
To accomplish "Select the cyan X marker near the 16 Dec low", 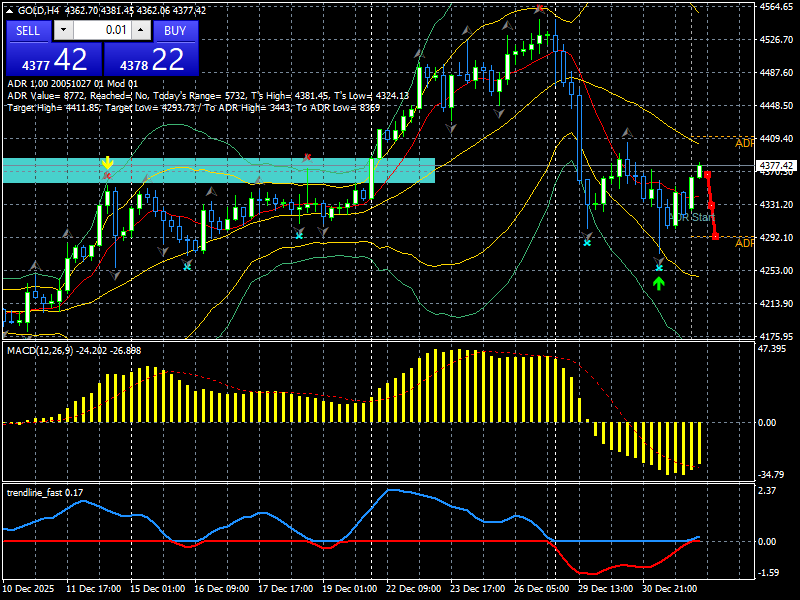I will [187, 266].
